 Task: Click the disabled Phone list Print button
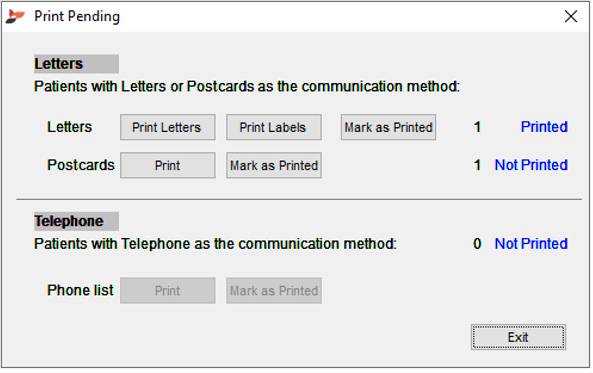pyautogui.click(x=168, y=291)
